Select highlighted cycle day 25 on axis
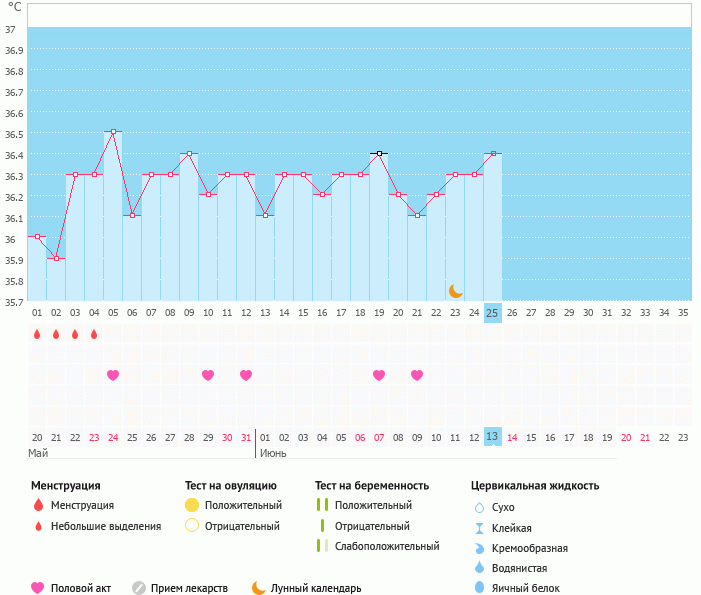This screenshot has height=595, width=701. pos(492,313)
